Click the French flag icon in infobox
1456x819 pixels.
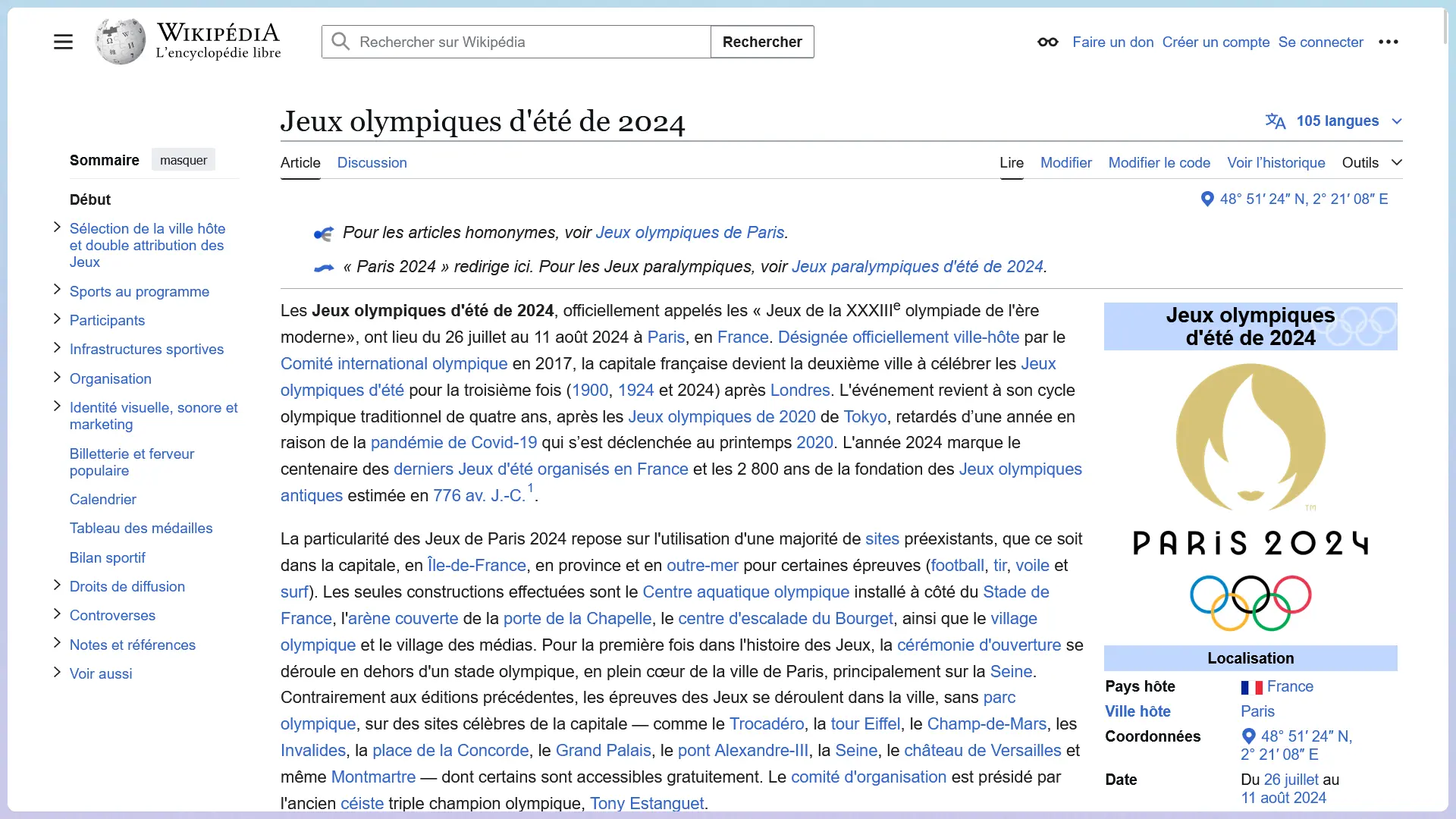click(x=1250, y=687)
